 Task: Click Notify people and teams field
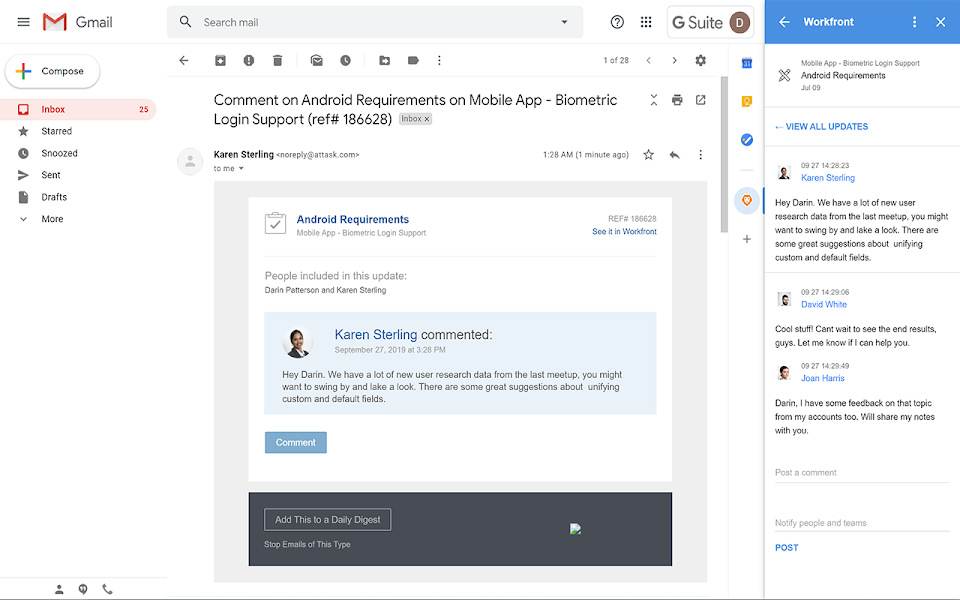[x=862, y=523]
